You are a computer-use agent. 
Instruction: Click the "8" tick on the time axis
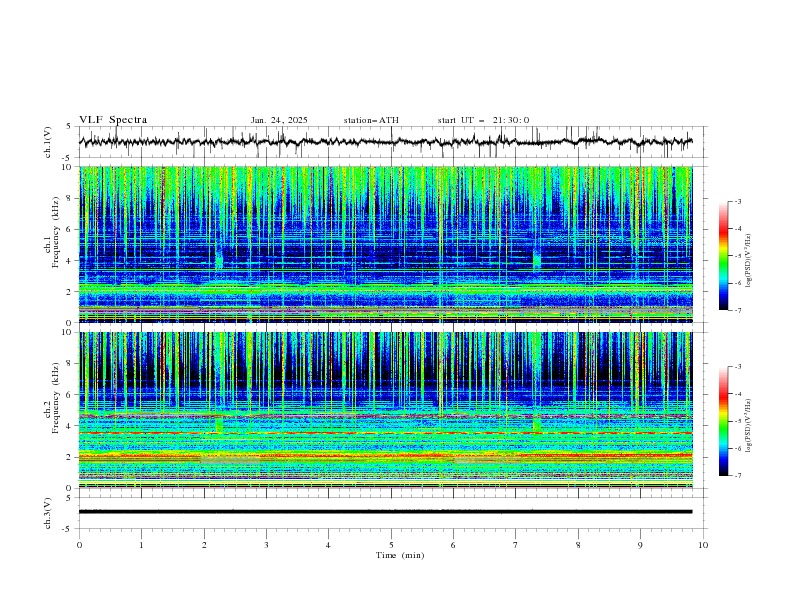pos(578,545)
